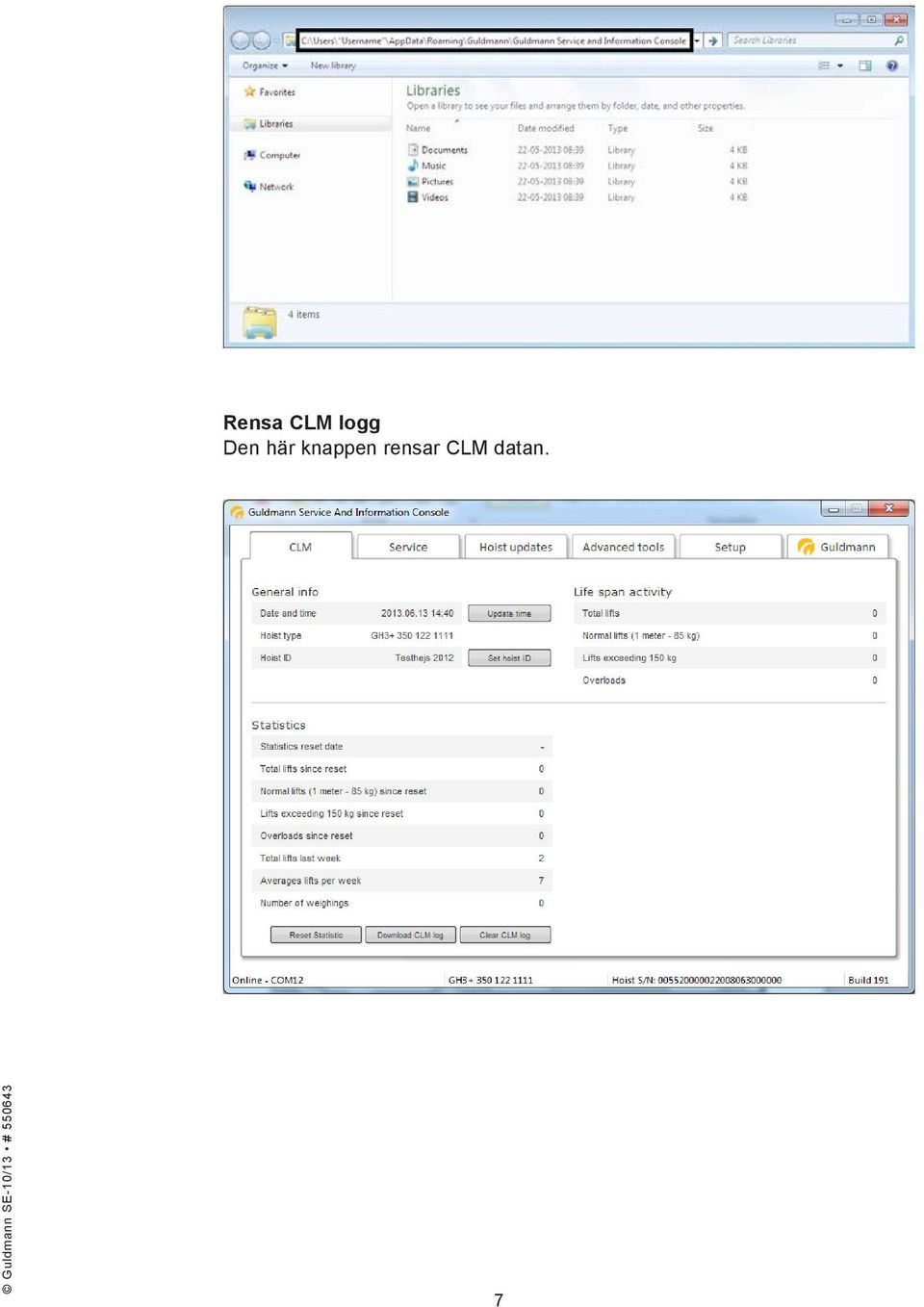Viewport: 924px width, 1307px height.
Task: Click the Update time button
Action: click(509, 613)
